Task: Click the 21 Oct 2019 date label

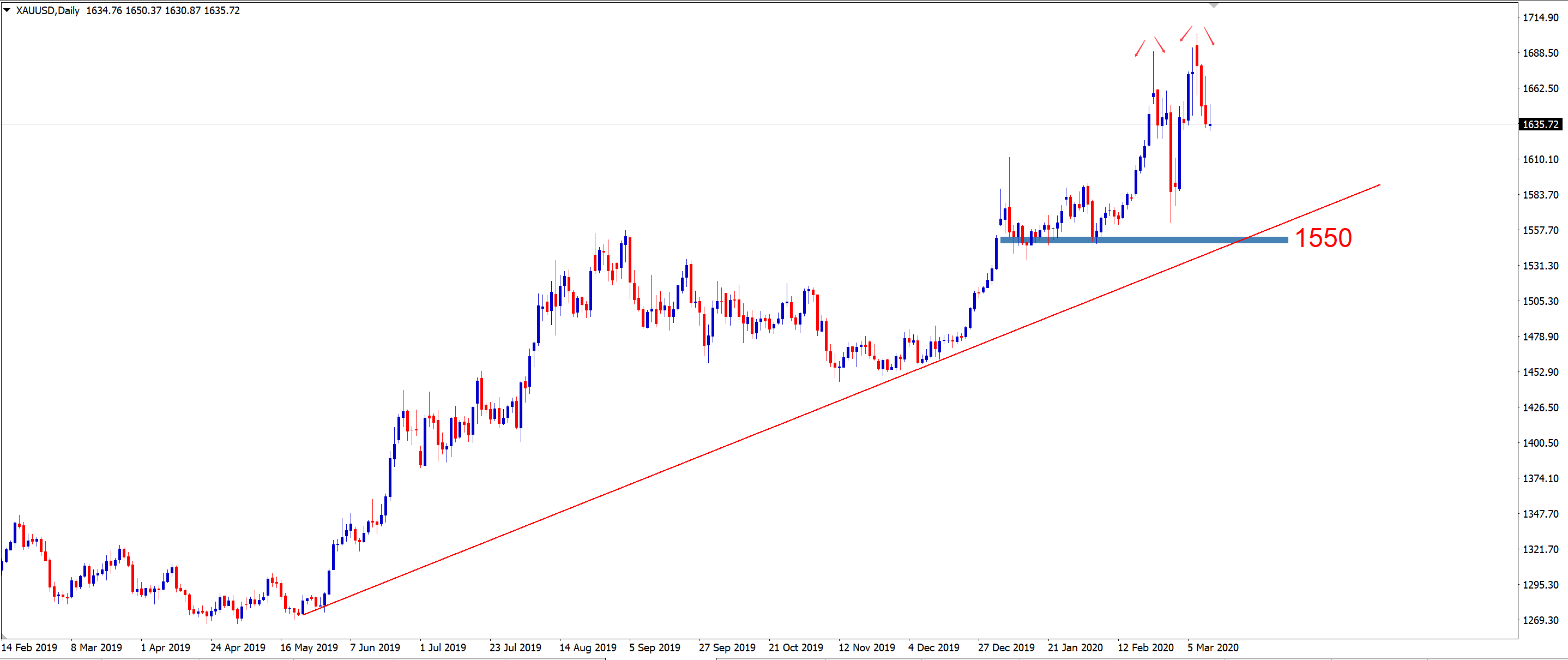Action: 796,648
